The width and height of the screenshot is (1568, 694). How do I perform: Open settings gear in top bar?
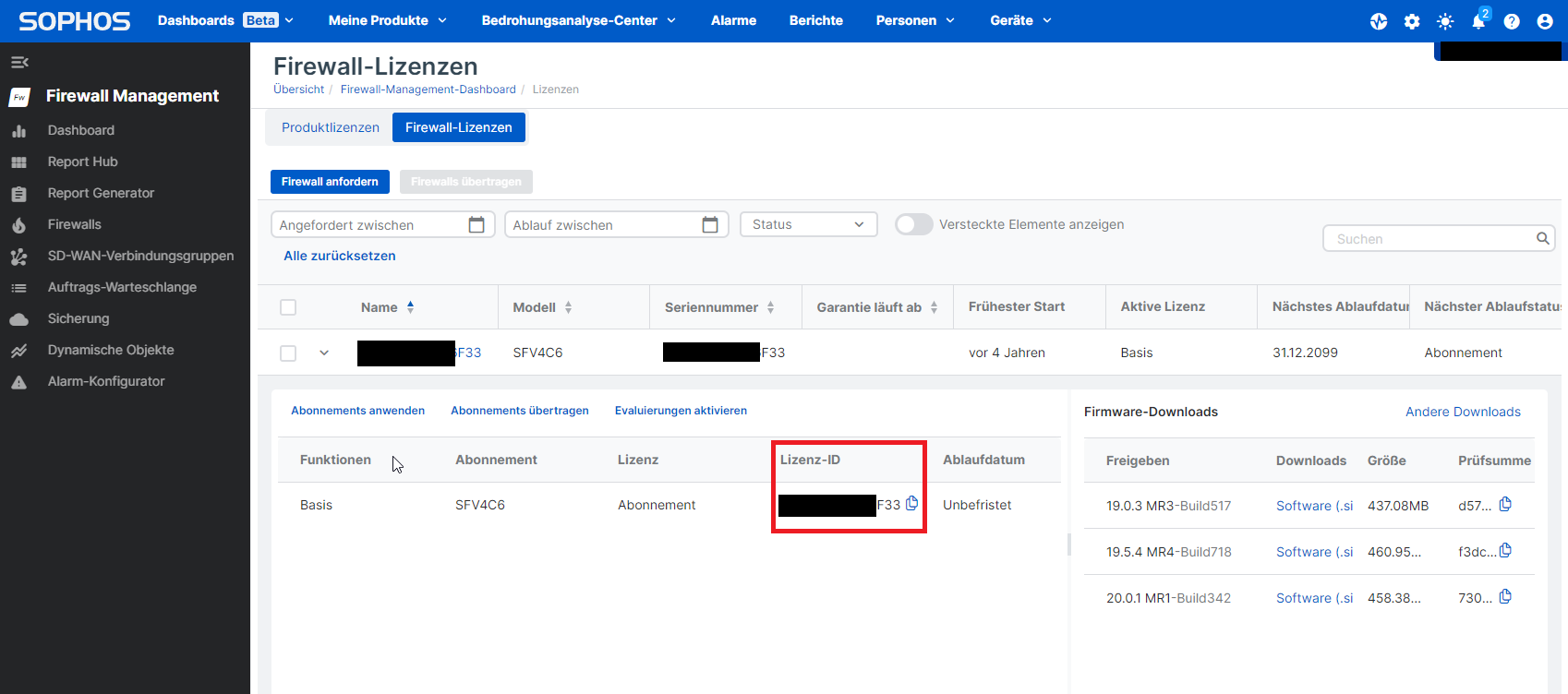coord(1412,21)
